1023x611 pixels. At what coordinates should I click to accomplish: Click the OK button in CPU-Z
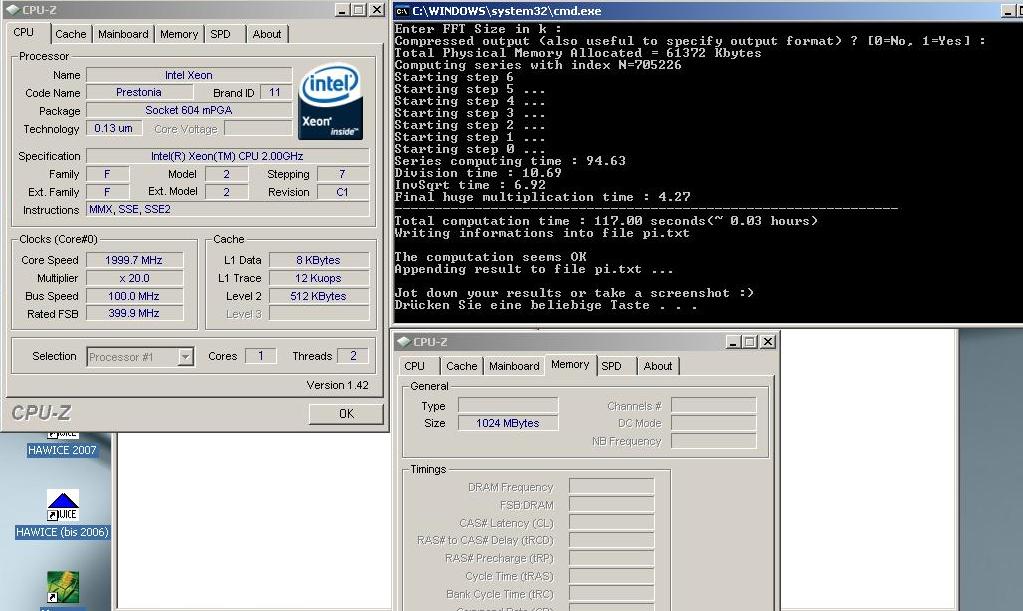(346, 413)
